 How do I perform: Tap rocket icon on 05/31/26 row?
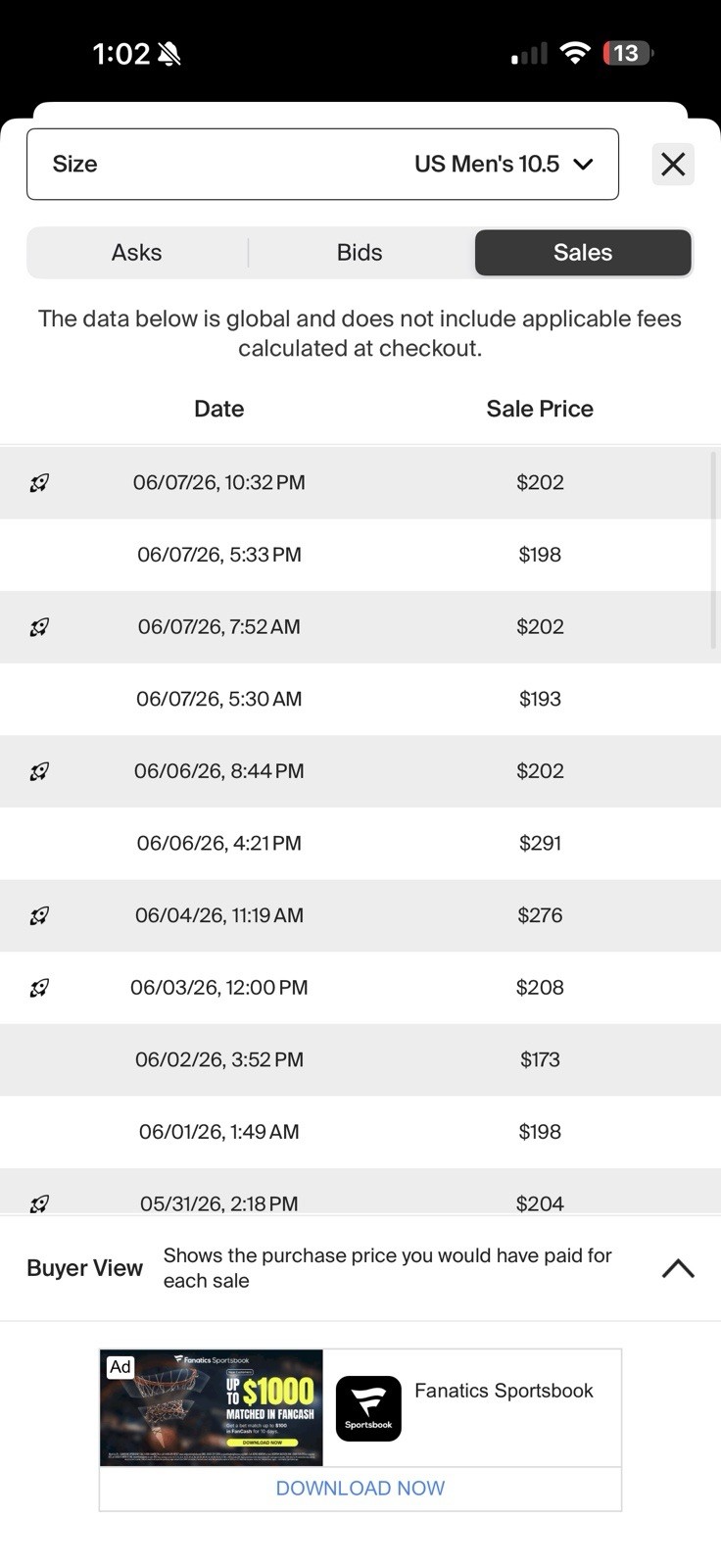[x=39, y=1203]
